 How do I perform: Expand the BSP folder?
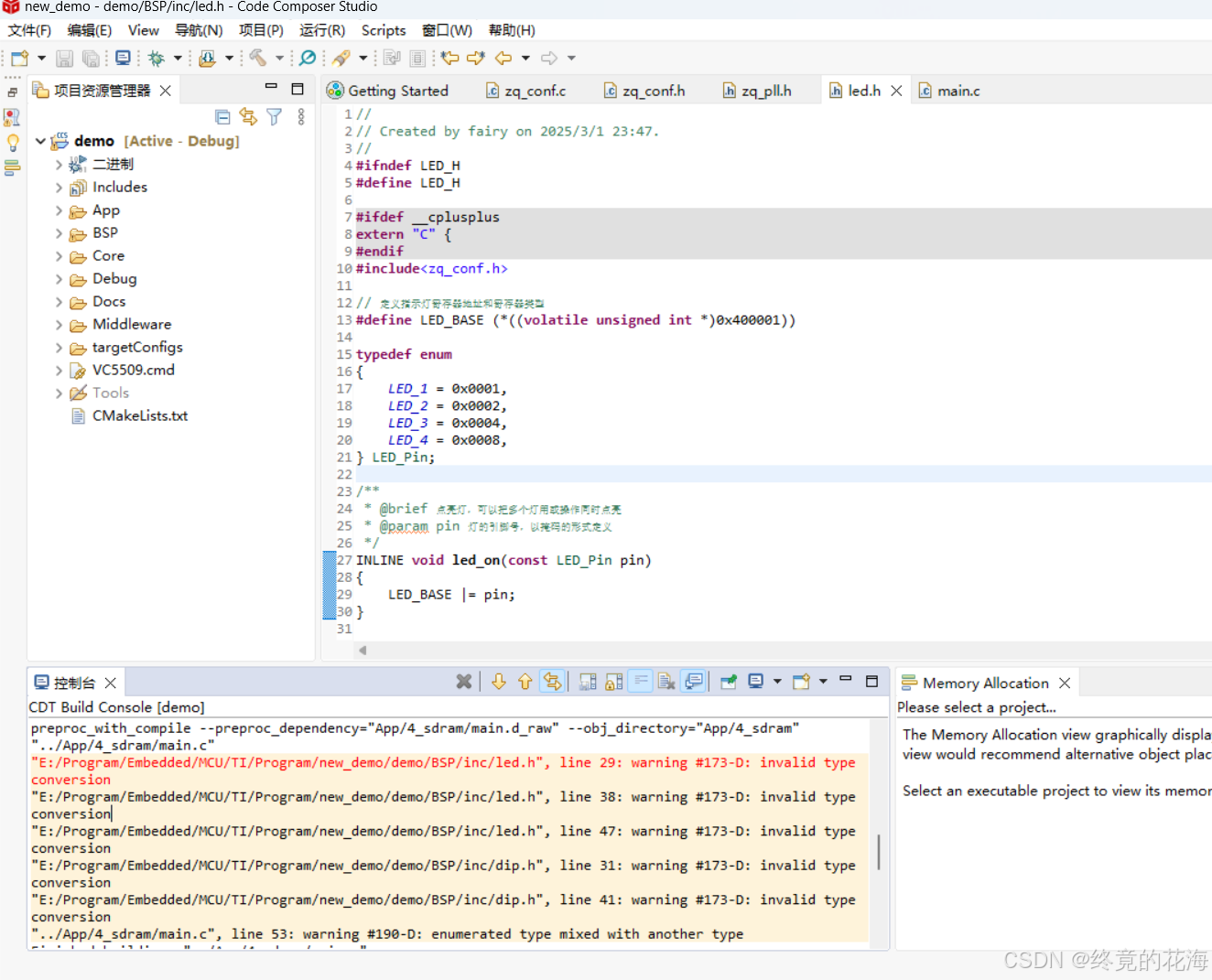click(59, 233)
